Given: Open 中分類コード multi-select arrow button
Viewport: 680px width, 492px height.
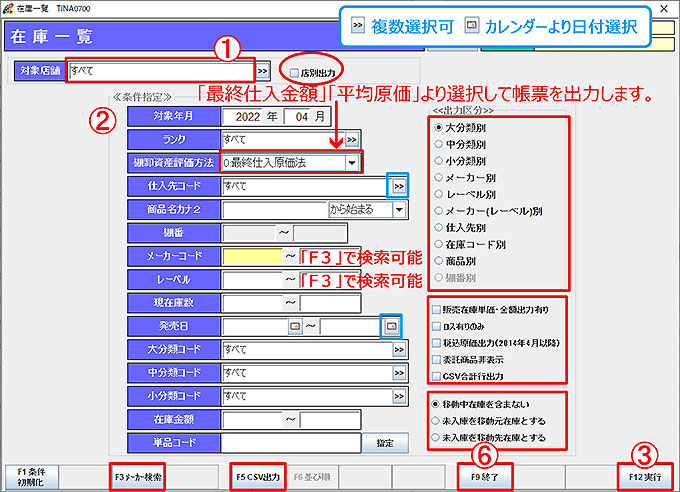Looking at the screenshot, I should coord(399,373).
